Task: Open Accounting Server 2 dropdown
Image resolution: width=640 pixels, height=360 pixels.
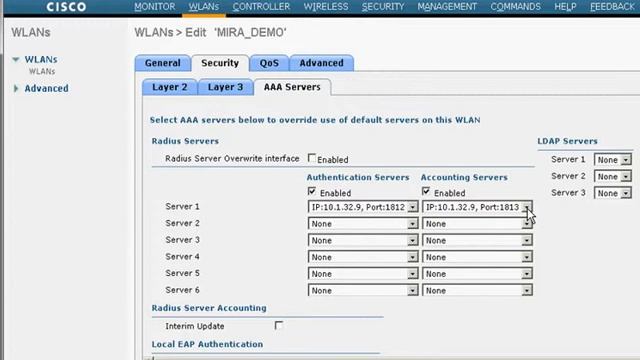Action: [x=477, y=224]
